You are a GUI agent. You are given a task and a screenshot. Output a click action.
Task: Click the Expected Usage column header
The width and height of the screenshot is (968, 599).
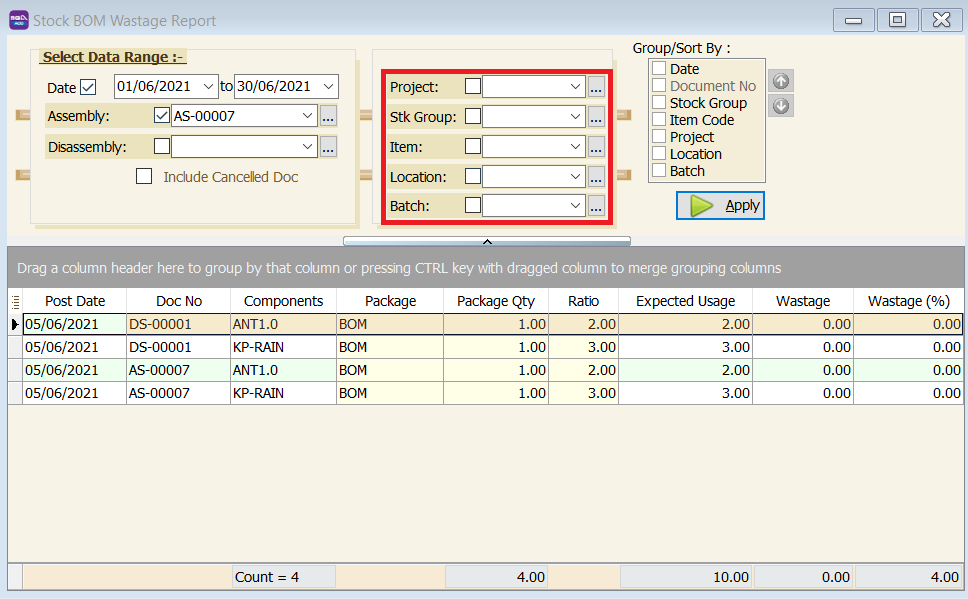[x=685, y=301]
